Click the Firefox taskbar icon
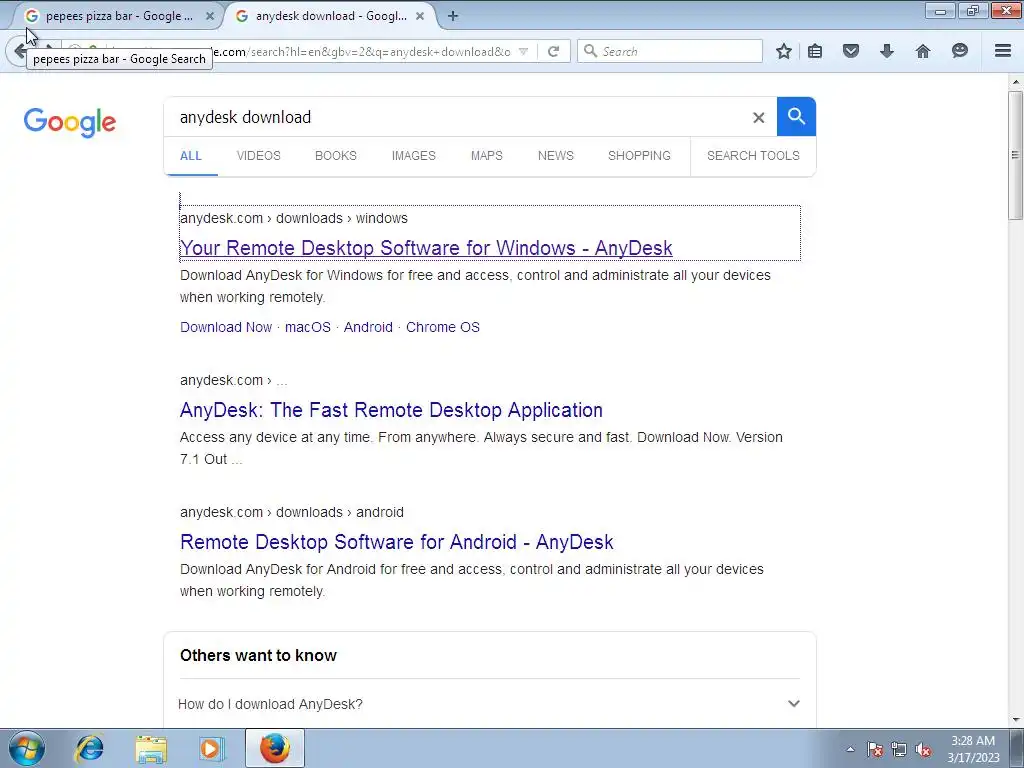This screenshot has width=1024, height=768. 274,748
